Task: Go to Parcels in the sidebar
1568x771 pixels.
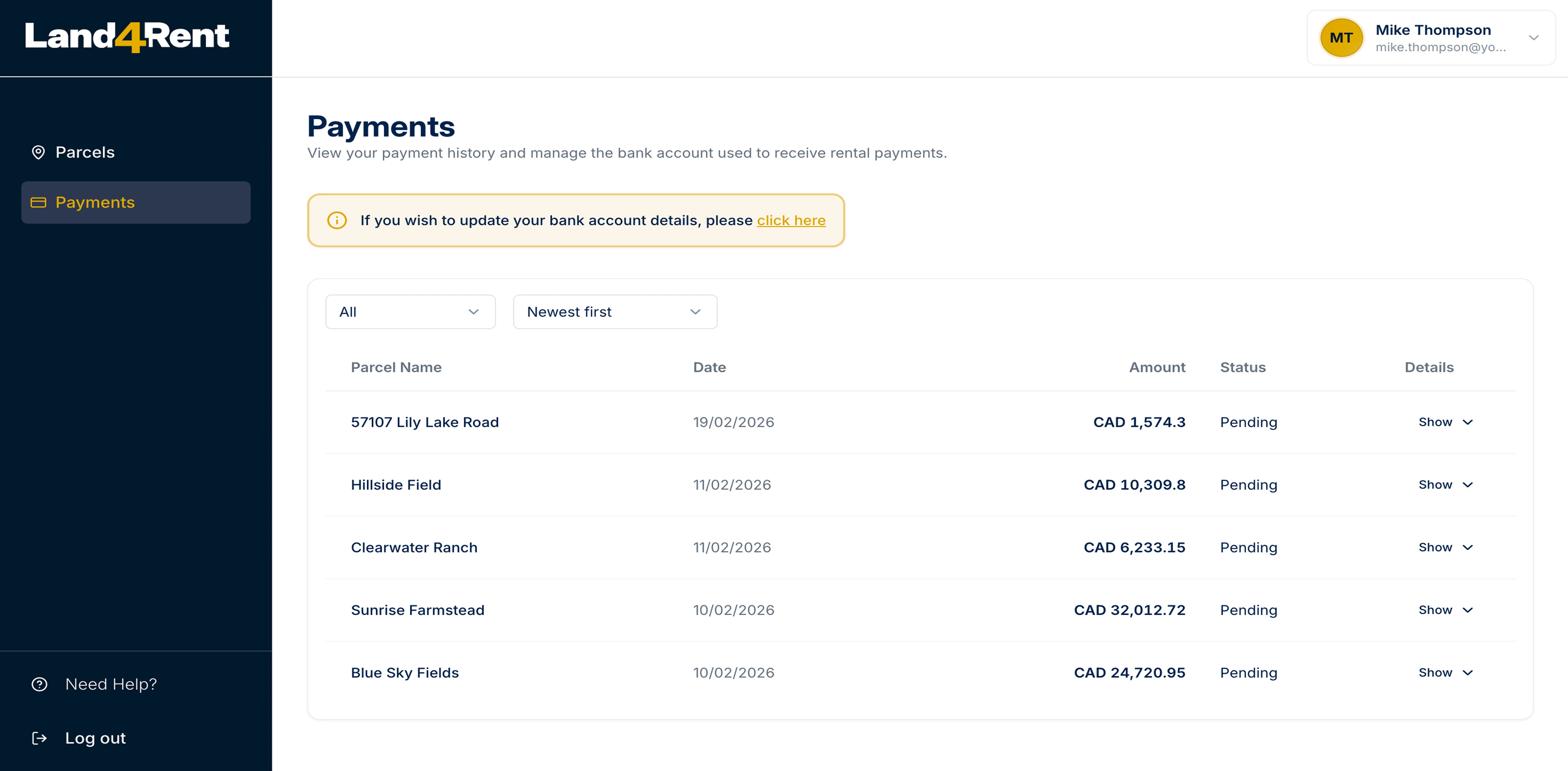Action: (85, 152)
